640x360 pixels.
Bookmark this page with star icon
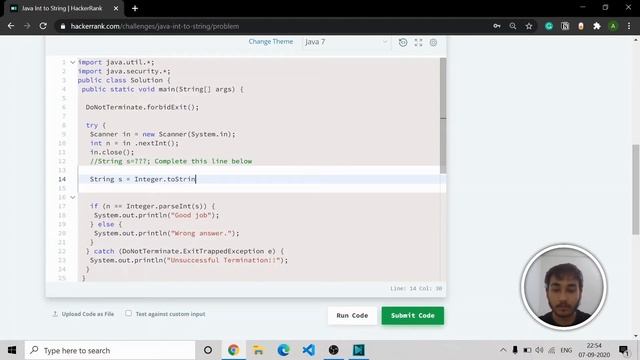click(x=529, y=26)
